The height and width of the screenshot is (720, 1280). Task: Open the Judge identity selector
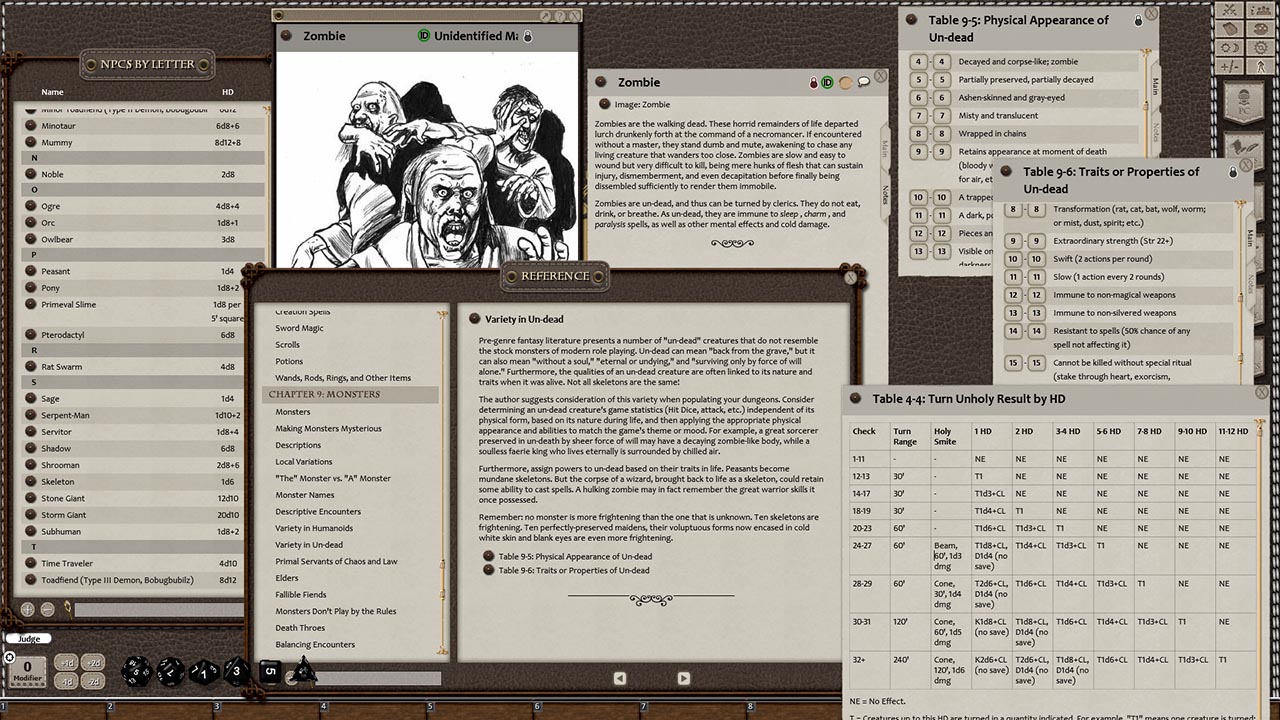(27, 638)
